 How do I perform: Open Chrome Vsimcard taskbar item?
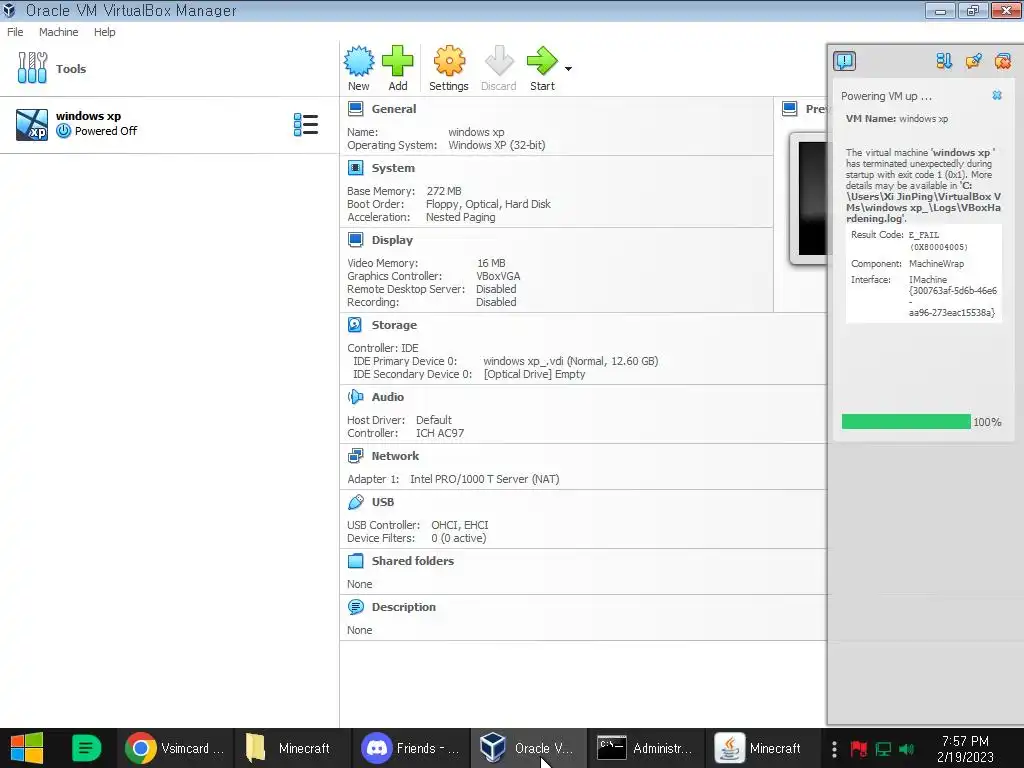pyautogui.click(x=175, y=748)
